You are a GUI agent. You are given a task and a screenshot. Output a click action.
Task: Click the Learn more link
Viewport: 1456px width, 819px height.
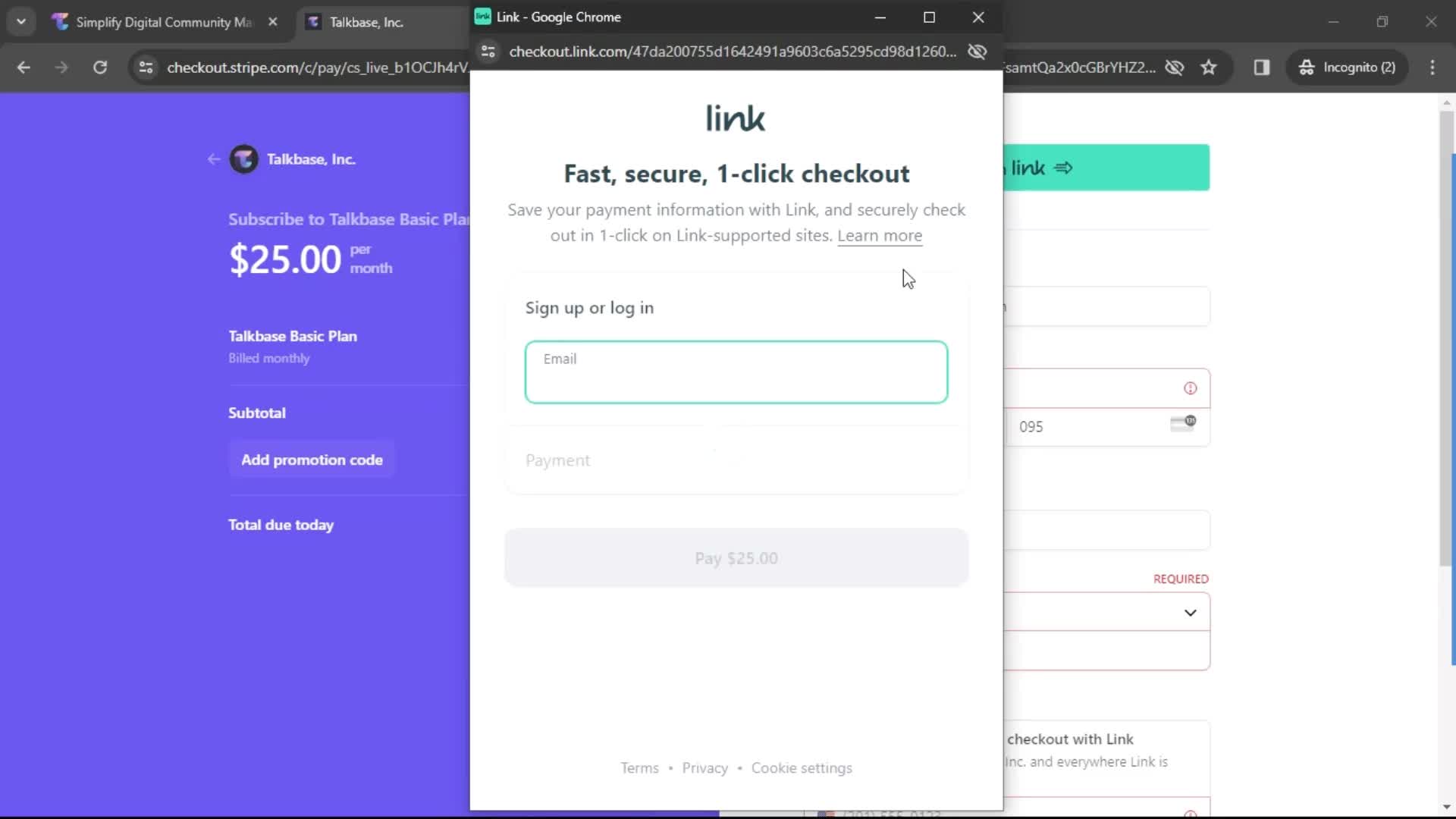tap(880, 235)
